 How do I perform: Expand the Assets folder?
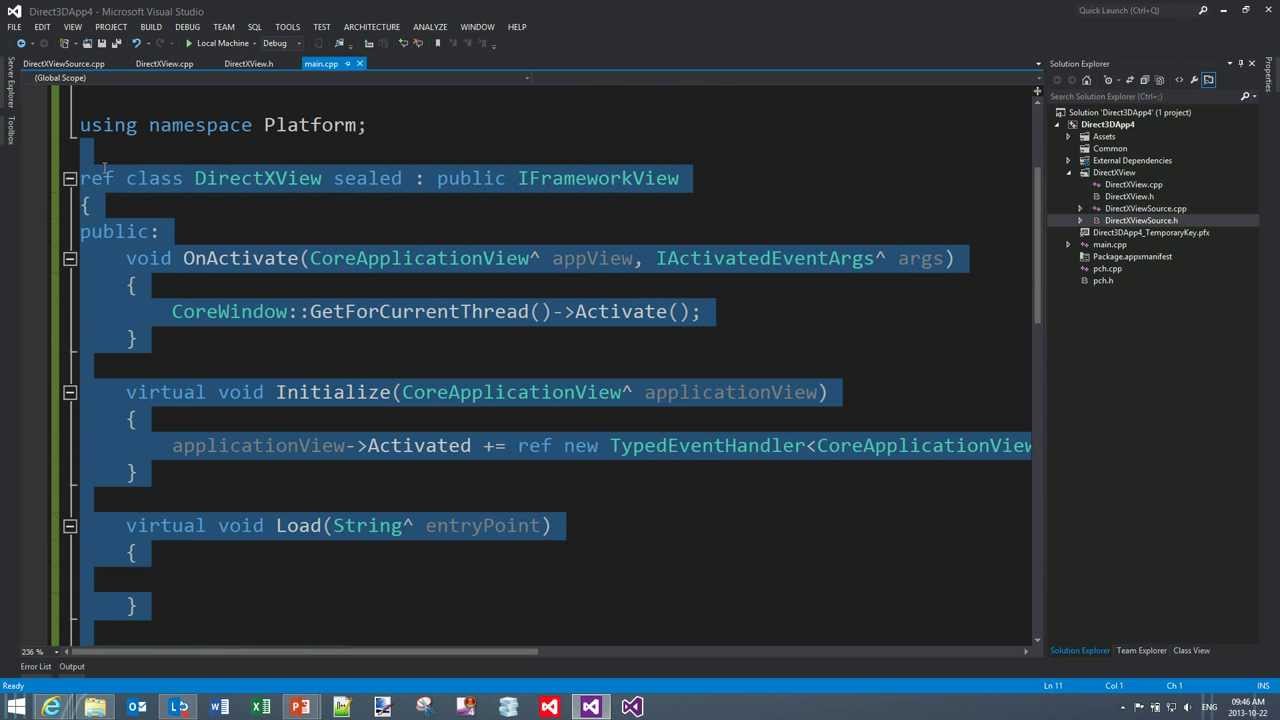tap(1068, 136)
